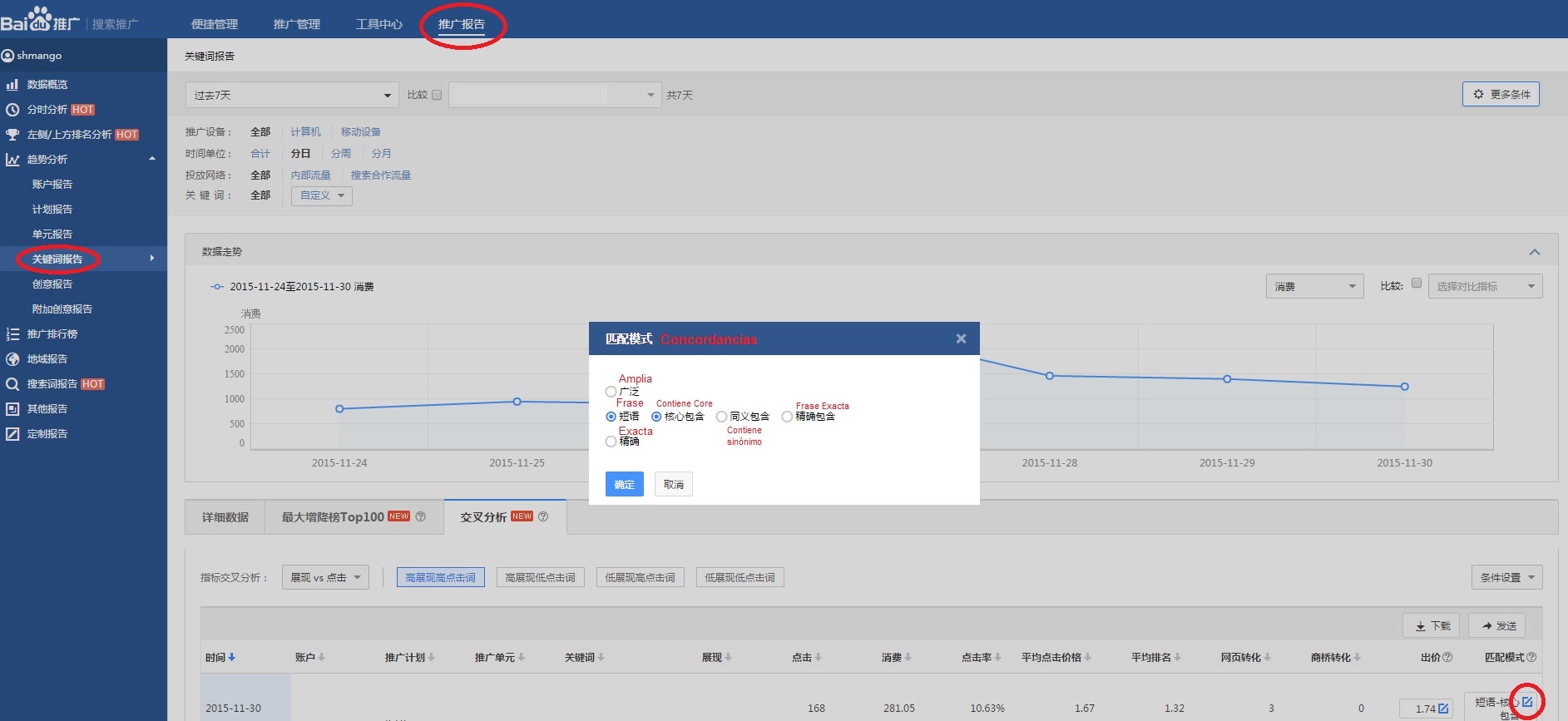This screenshot has height=721, width=1568.
Task: Click the 发送 send button
Action: point(1496,625)
